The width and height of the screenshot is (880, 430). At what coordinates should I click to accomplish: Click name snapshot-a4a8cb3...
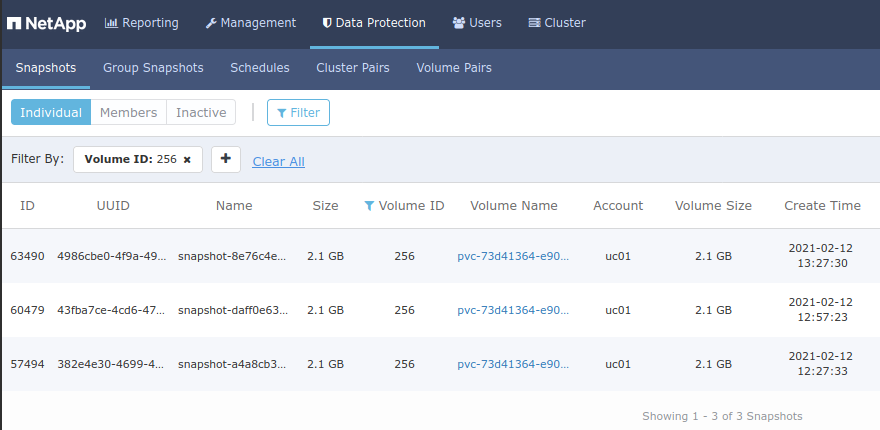pos(232,364)
